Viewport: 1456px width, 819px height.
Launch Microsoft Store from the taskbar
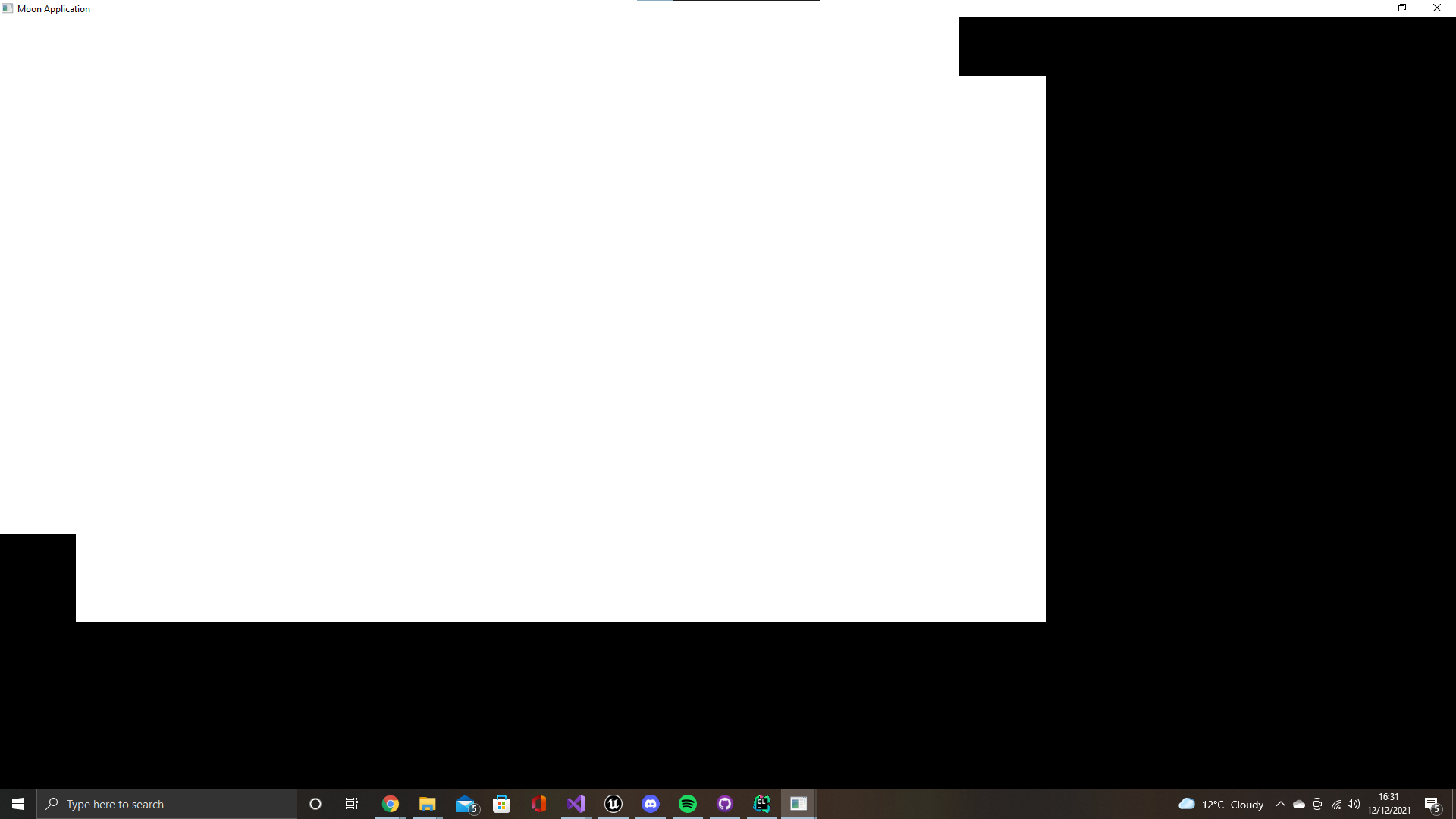click(502, 804)
